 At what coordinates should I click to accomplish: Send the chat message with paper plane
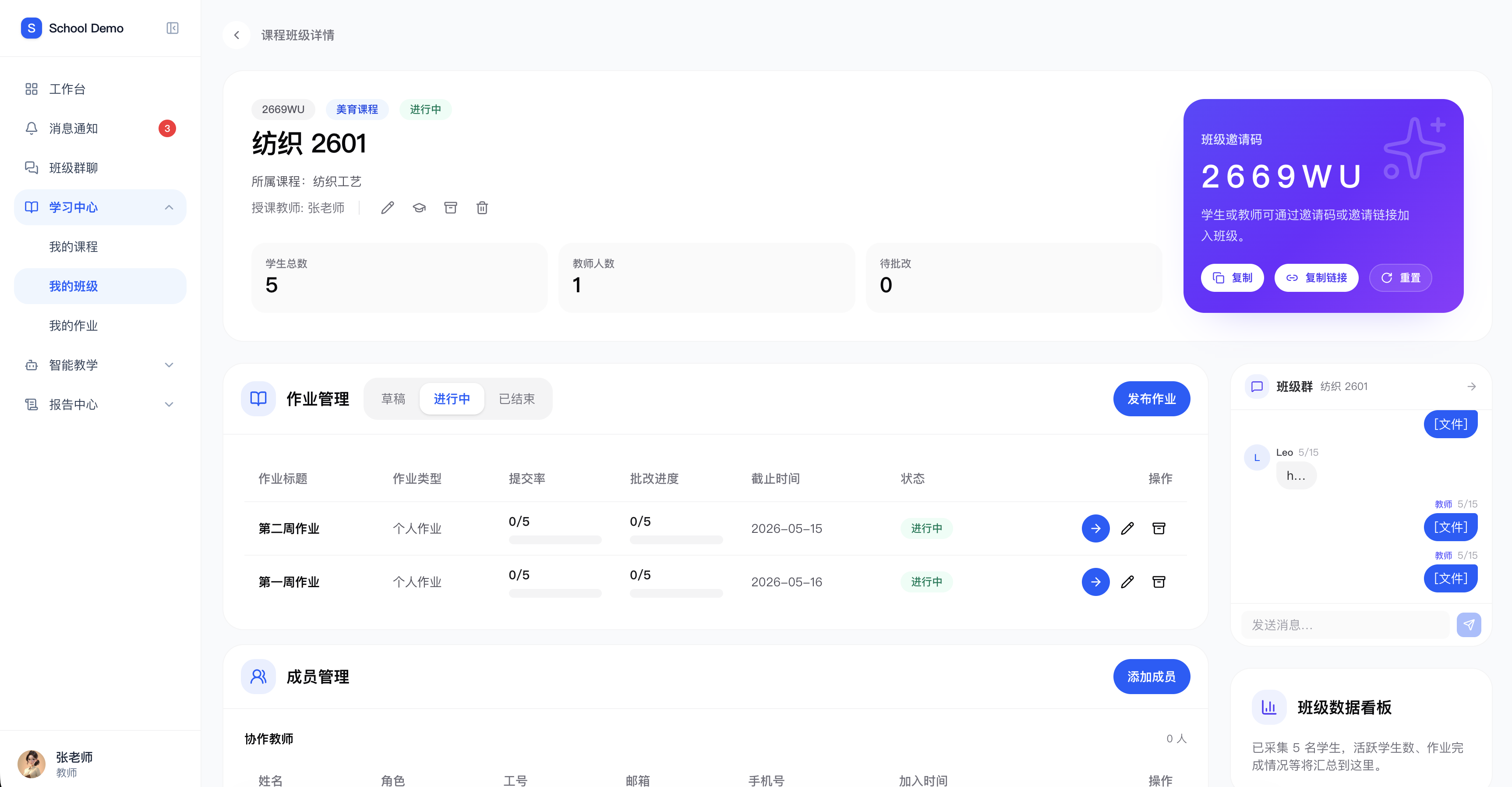tap(1469, 625)
